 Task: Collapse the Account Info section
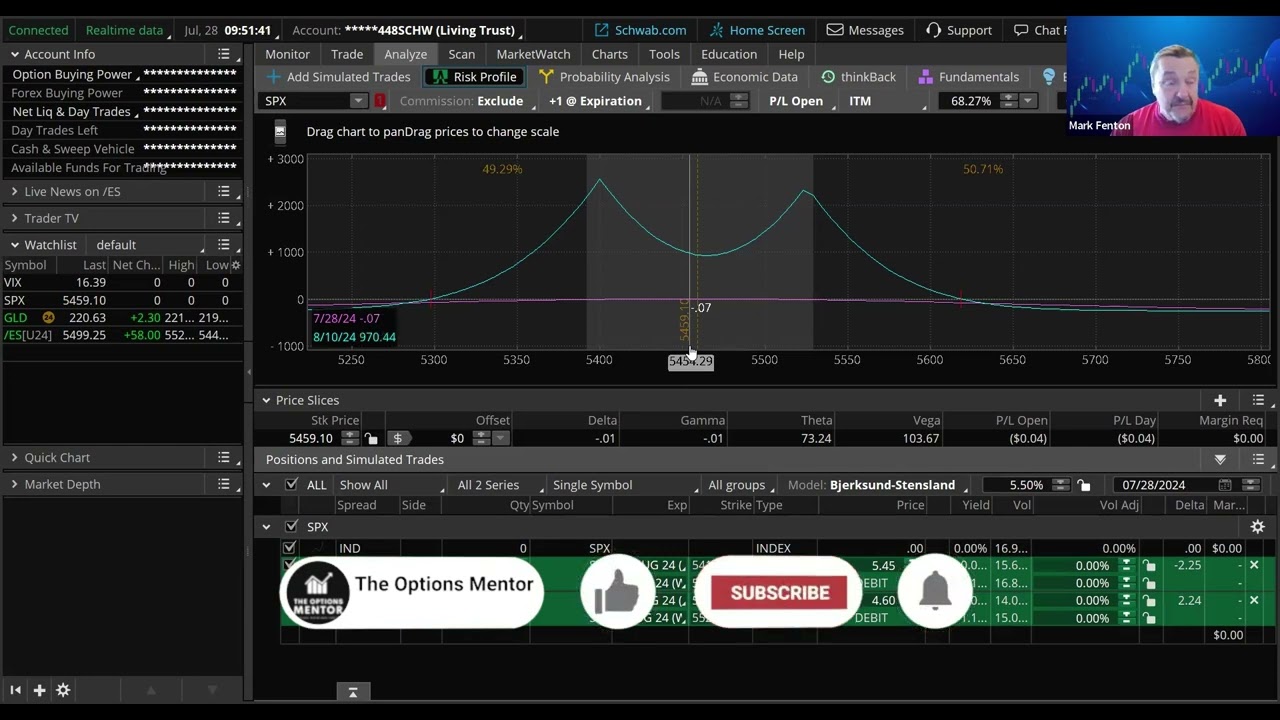click(x=14, y=54)
